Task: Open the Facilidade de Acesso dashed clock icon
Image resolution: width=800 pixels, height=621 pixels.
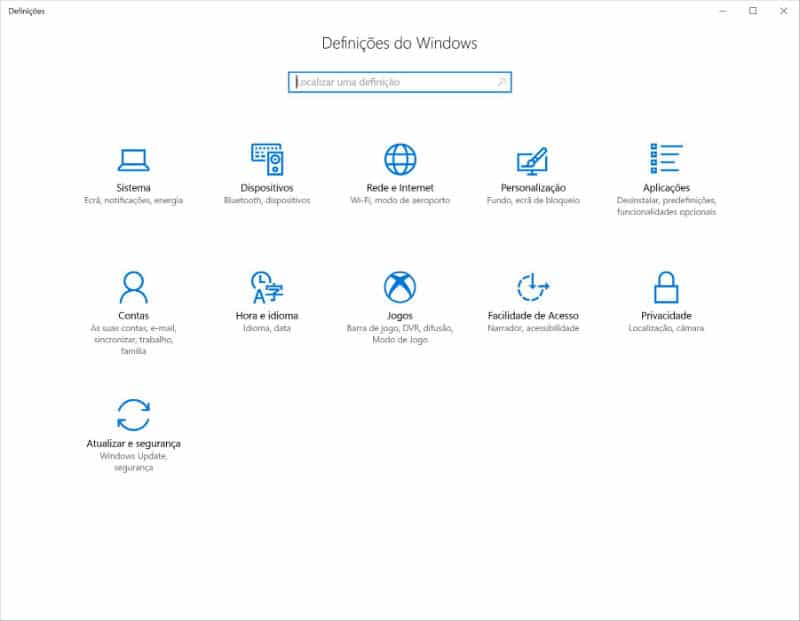Action: [533, 287]
